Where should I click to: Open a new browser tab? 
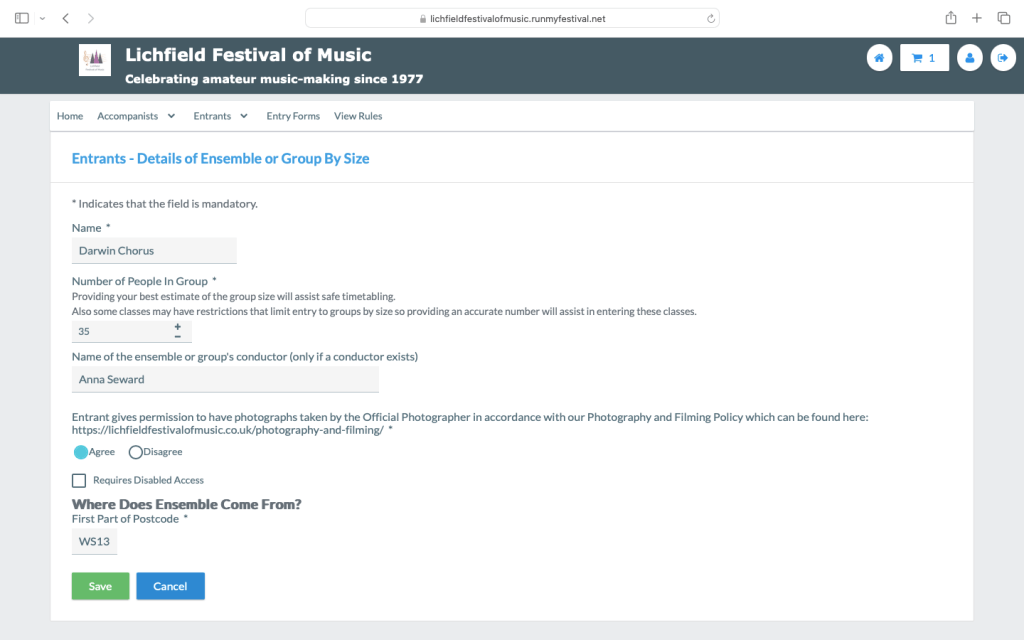[x=977, y=18]
